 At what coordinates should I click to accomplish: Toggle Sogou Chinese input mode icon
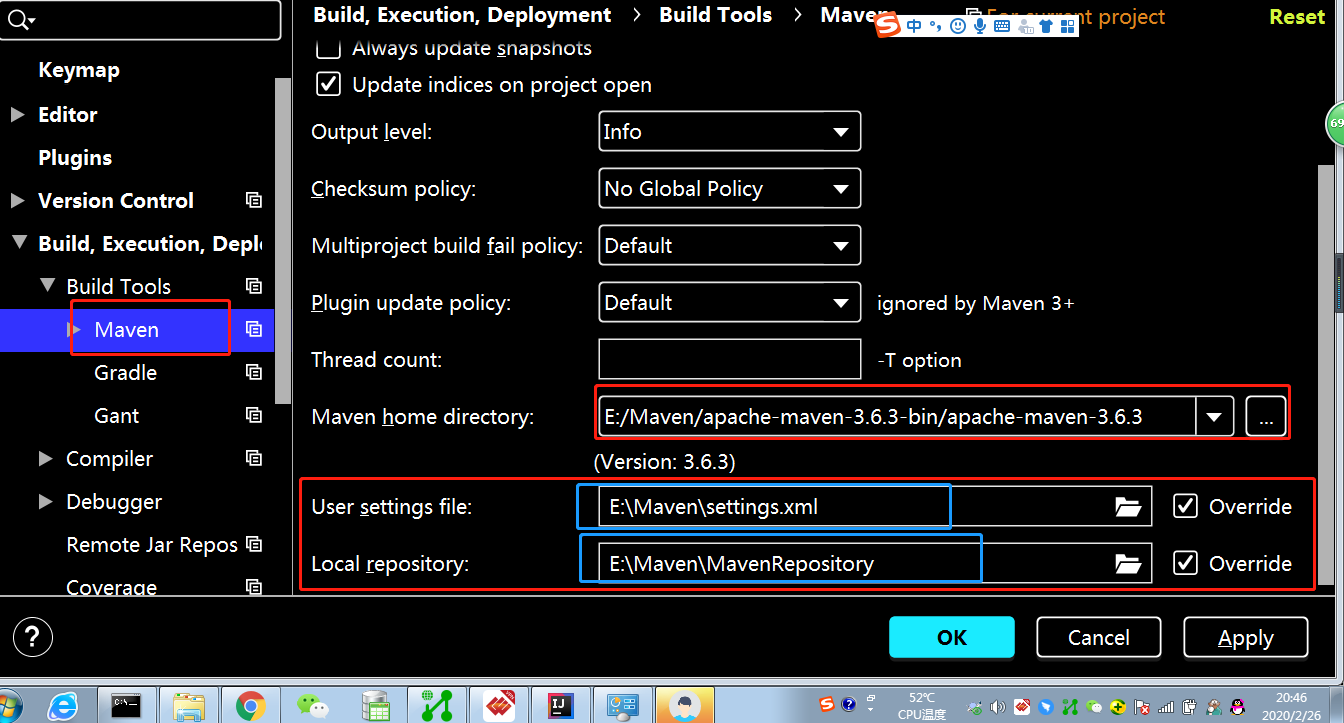(x=915, y=26)
